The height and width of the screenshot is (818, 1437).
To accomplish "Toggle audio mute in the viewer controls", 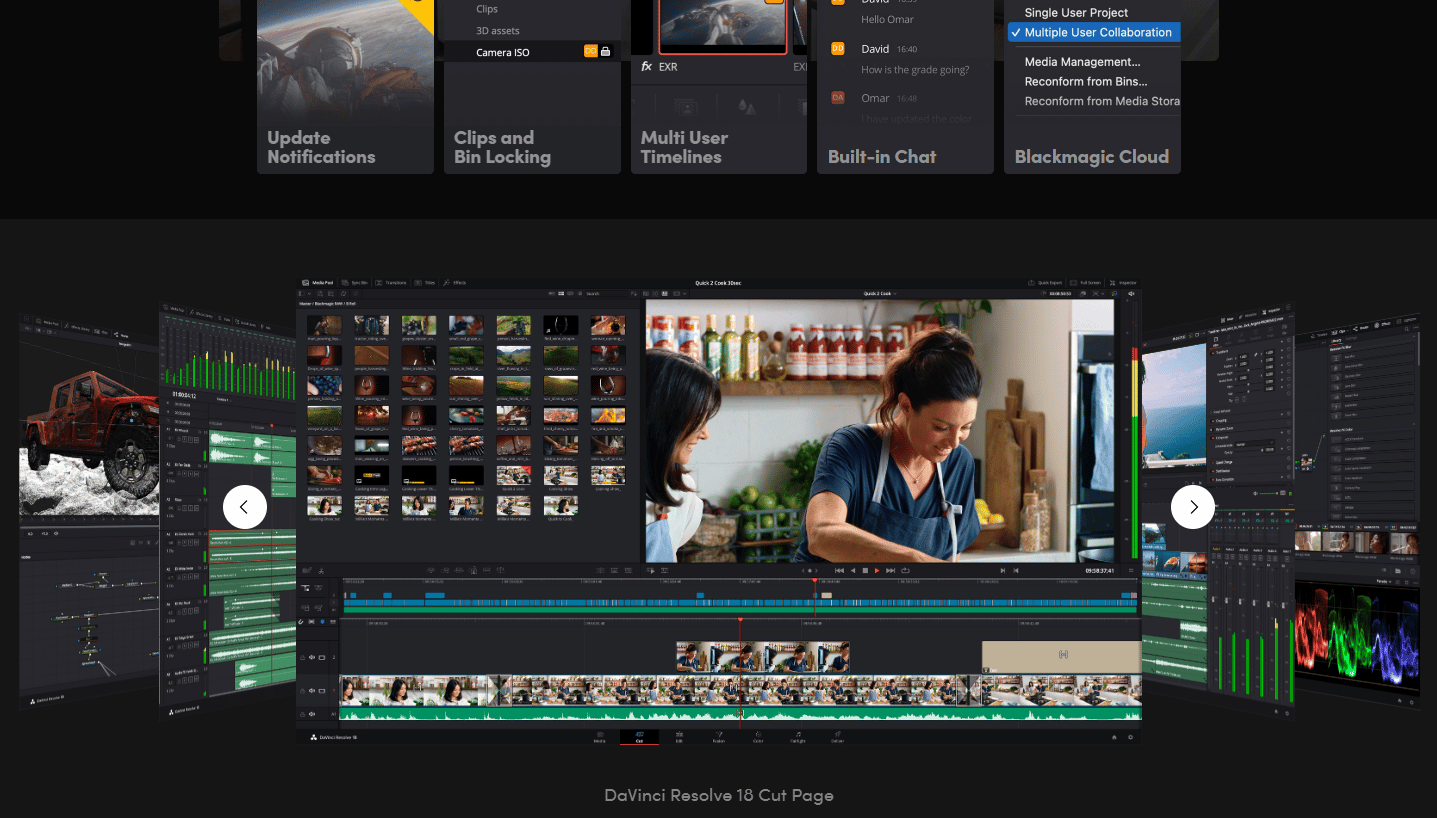I will pyautogui.click(x=1131, y=294).
